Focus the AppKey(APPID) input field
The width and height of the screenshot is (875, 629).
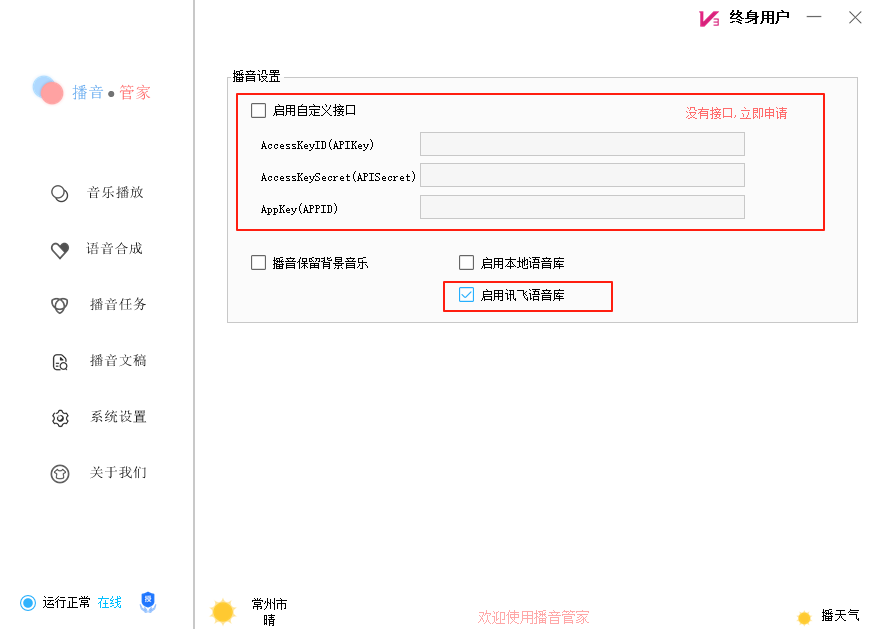click(582, 207)
